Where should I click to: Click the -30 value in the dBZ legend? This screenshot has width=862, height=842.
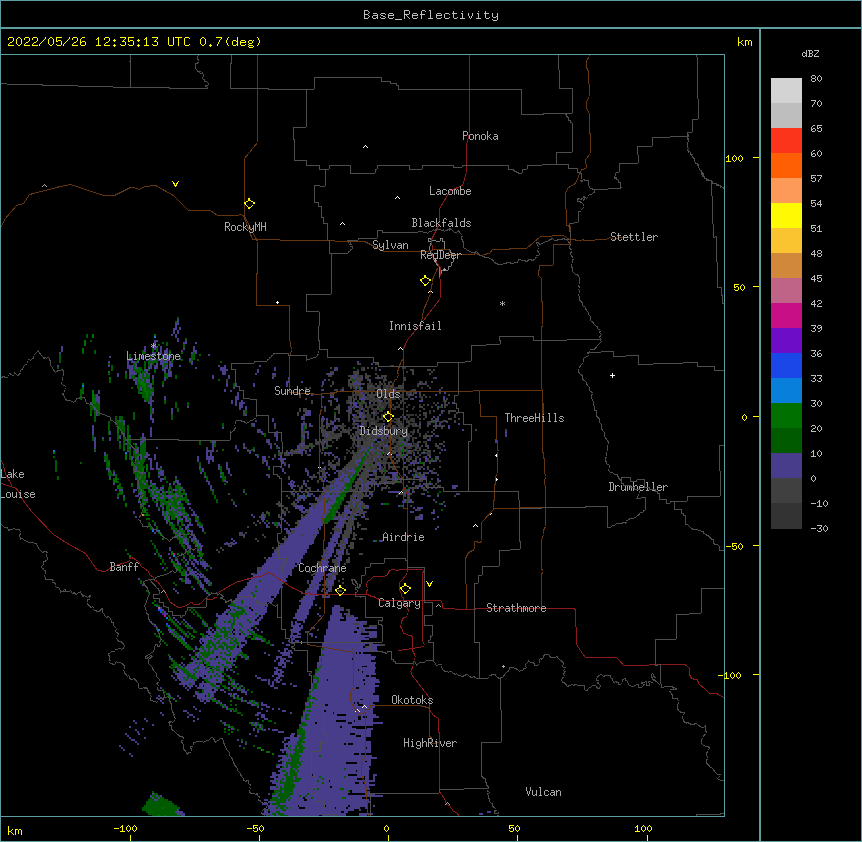tap(819, 528)
